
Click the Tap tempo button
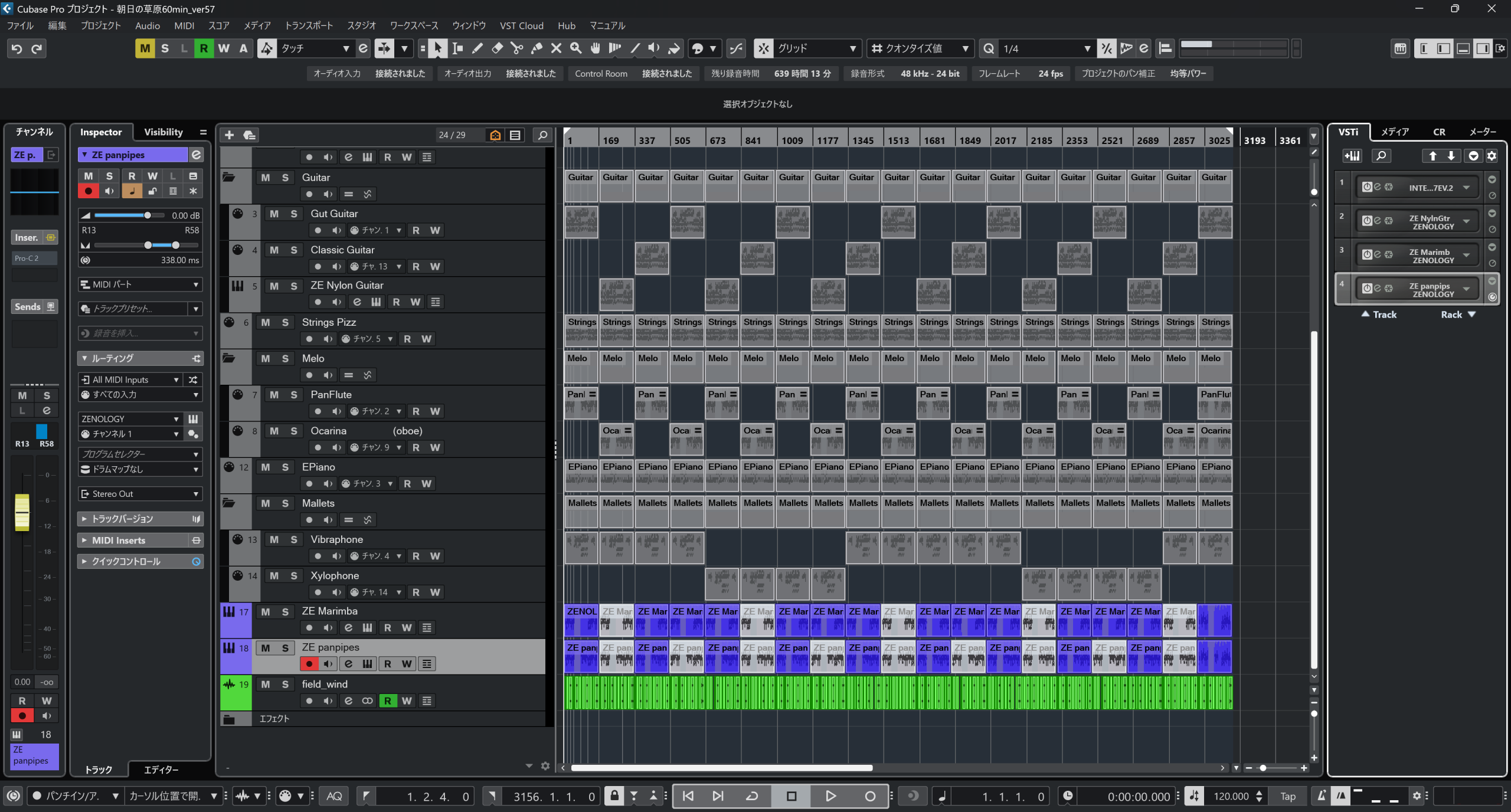click(x=1287, y=796)
